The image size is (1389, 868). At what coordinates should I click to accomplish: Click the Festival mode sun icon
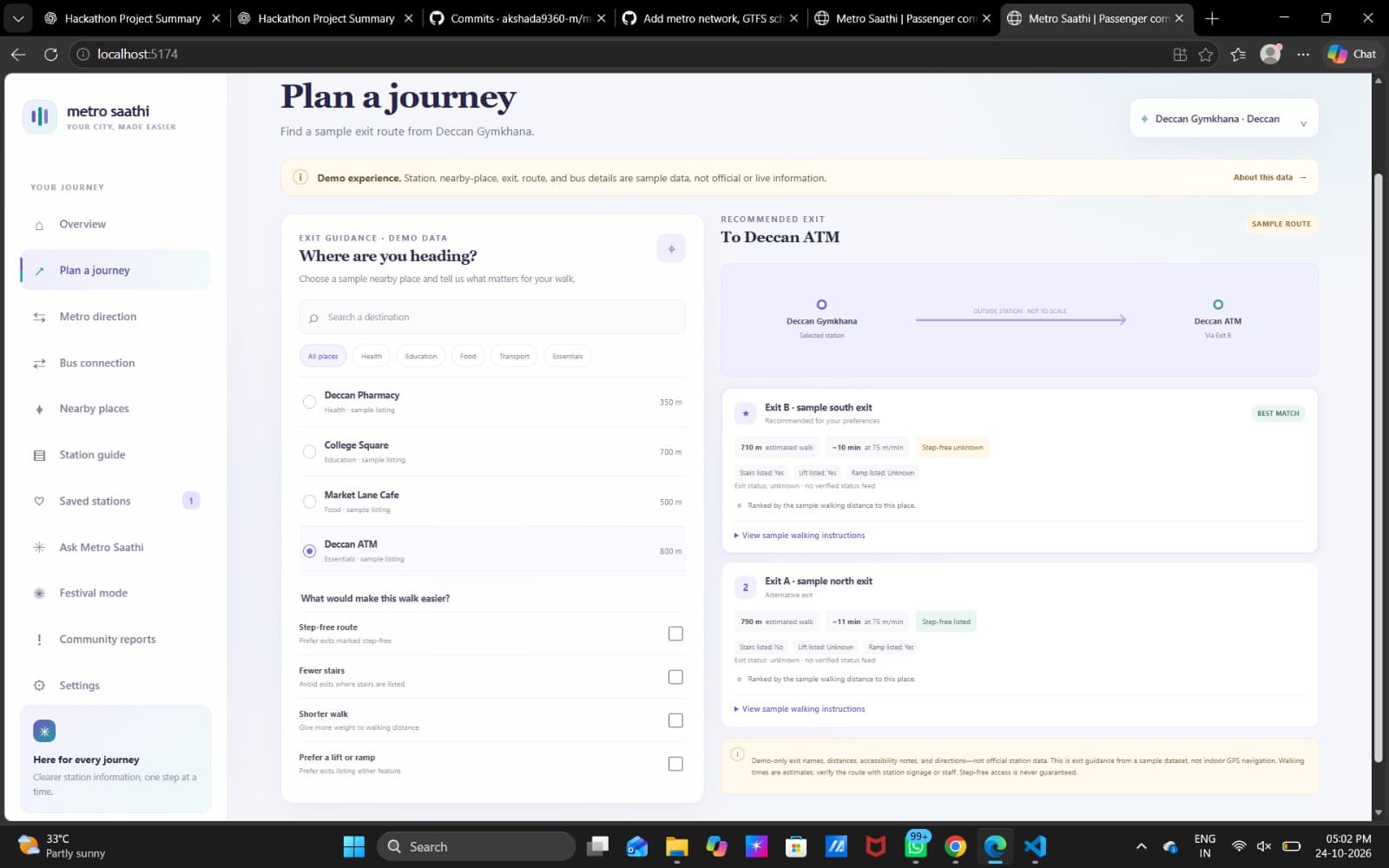[39, 593]
